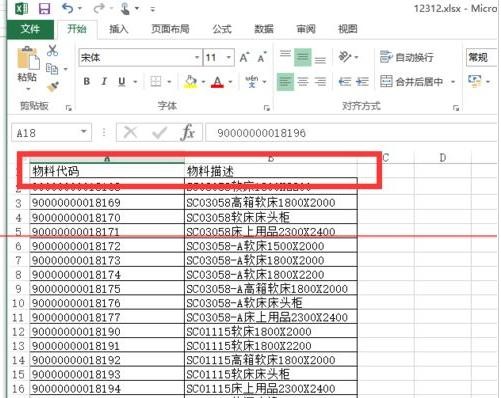Click the formula bar showing 90000000018196
Viewport: 501px width, 398px height.
point(351,133)
